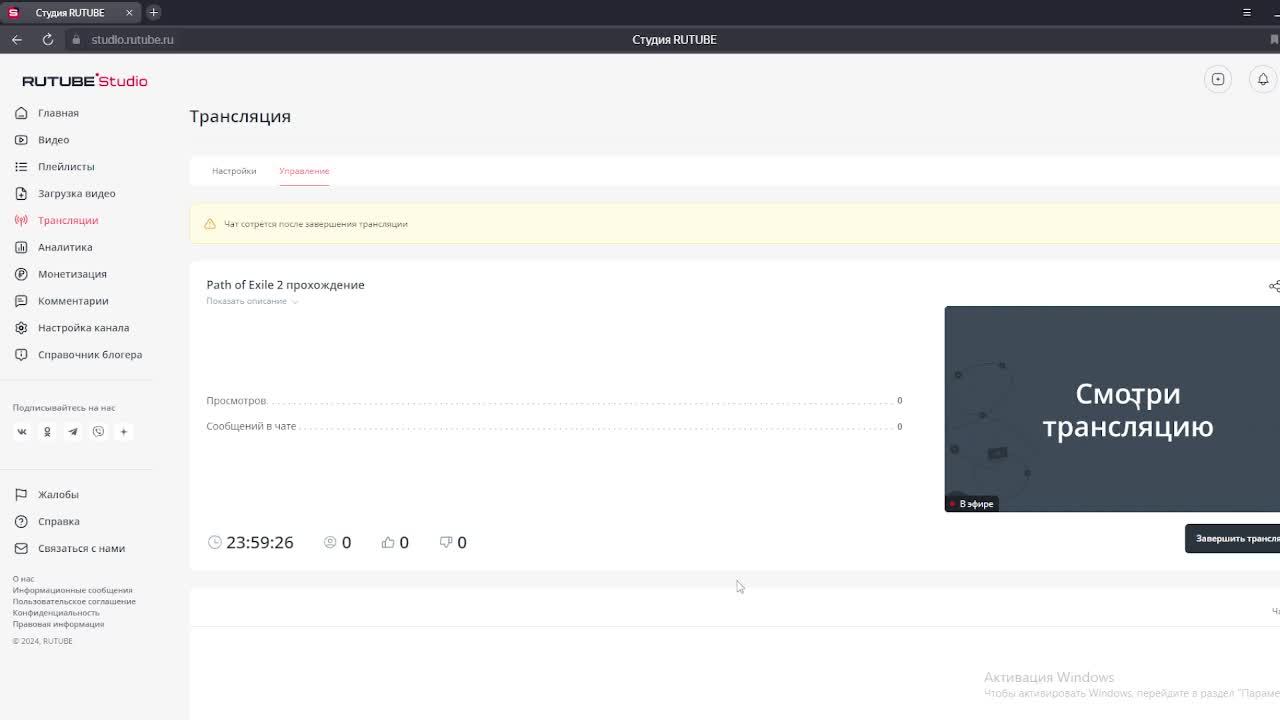Viewport: 1280px width, 720px height.
Task: Click the Жалобы flag icon
Action: click(21, 495)
